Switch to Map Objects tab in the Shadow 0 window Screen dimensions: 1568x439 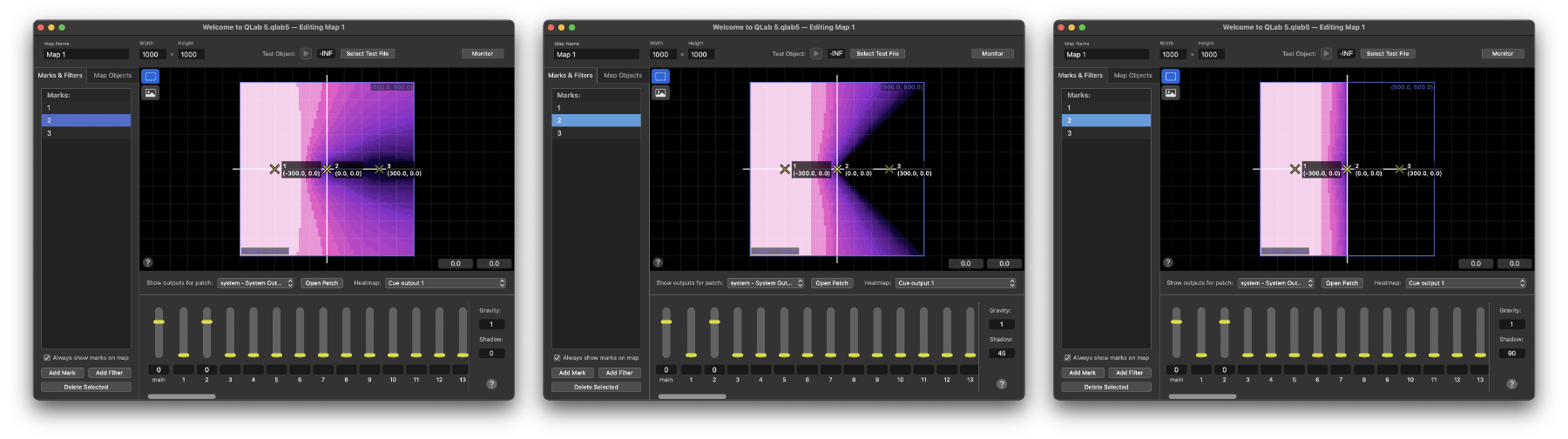click(x=112, y=76)
